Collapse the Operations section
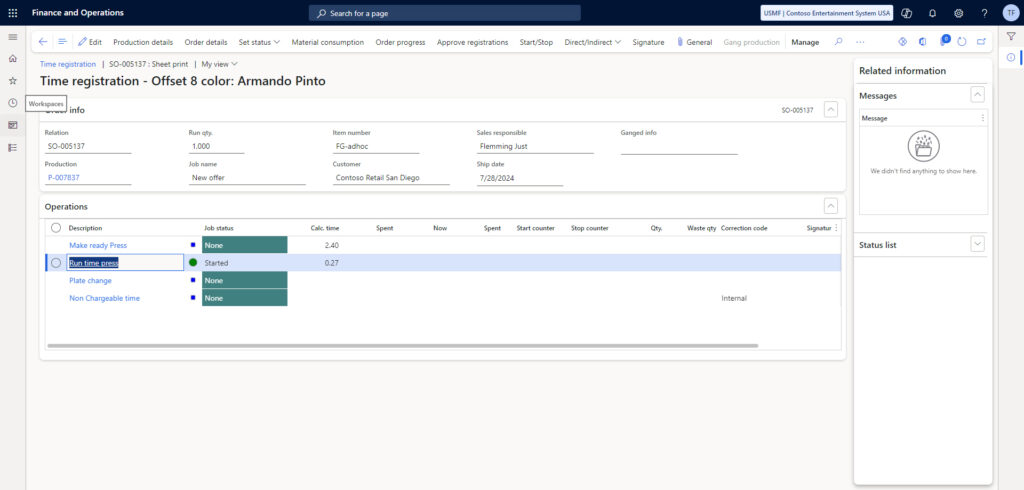1024x490 pixels. pyautogui.click(x=830, y=206)
